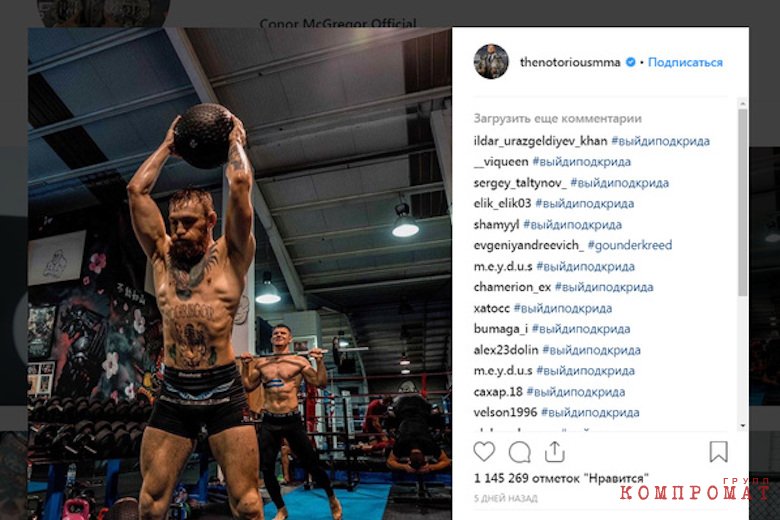780x520 pixels.
Task: Open thenotoriousmma username link
Action: click(570, 62)
